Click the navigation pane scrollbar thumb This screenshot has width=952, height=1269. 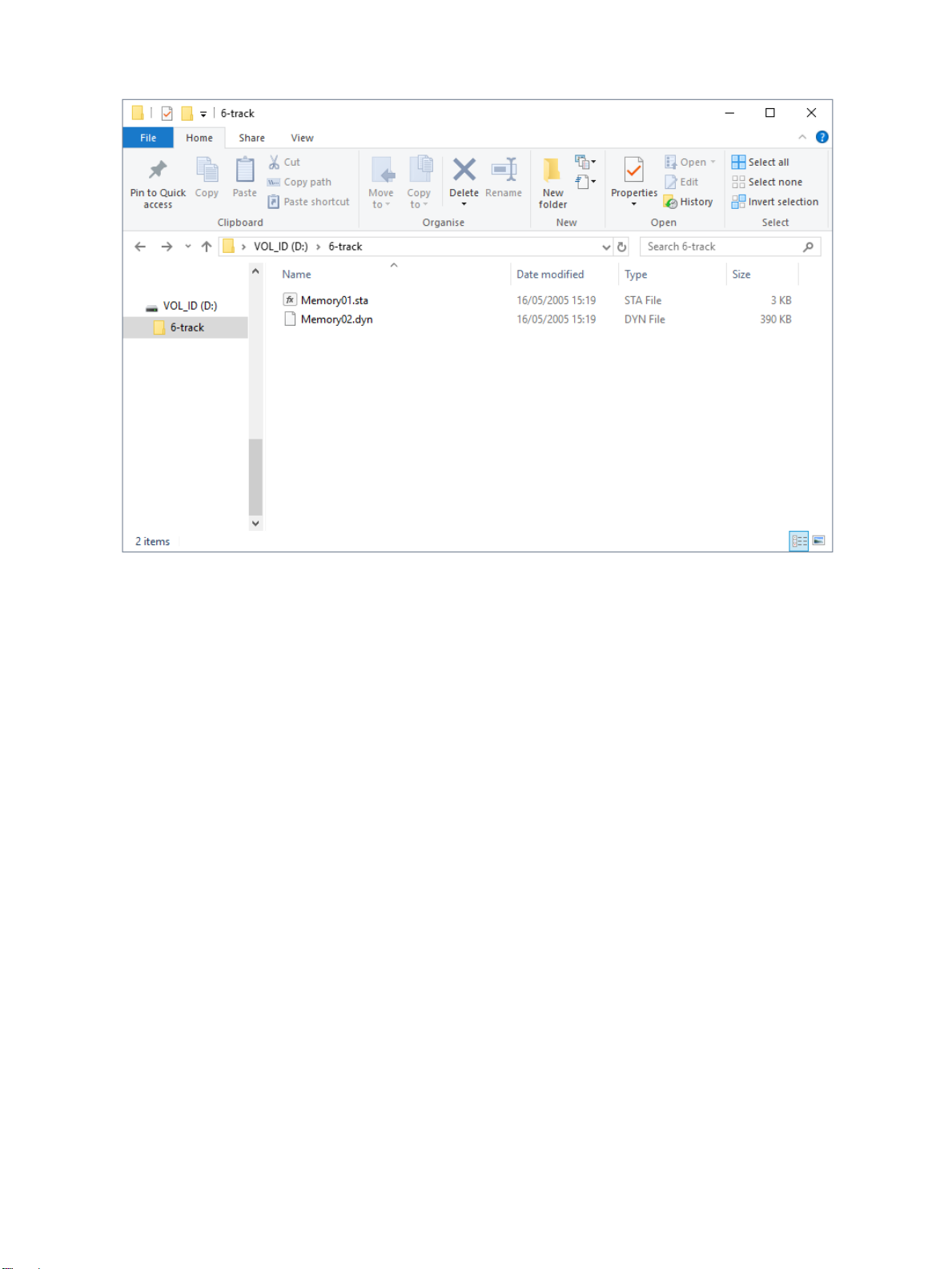click(x=255, y=476)
